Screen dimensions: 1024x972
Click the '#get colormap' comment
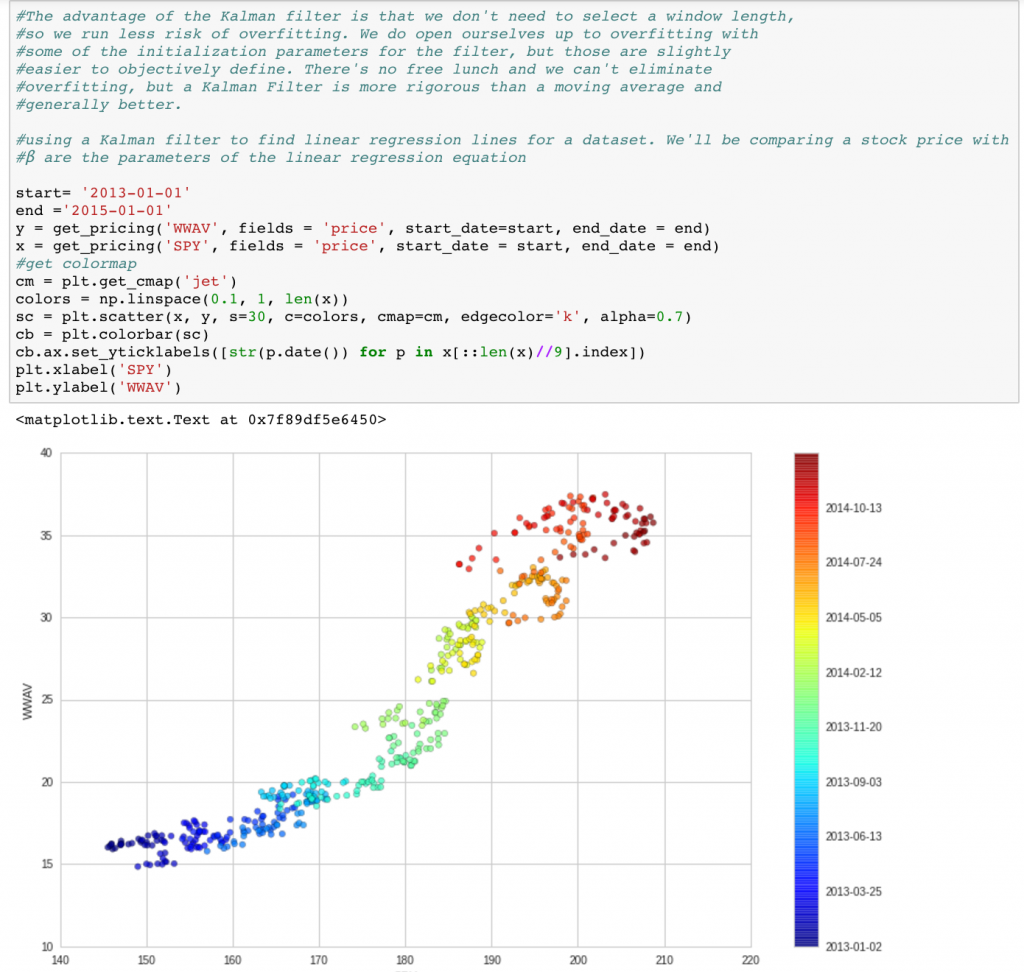pos(76,263)
